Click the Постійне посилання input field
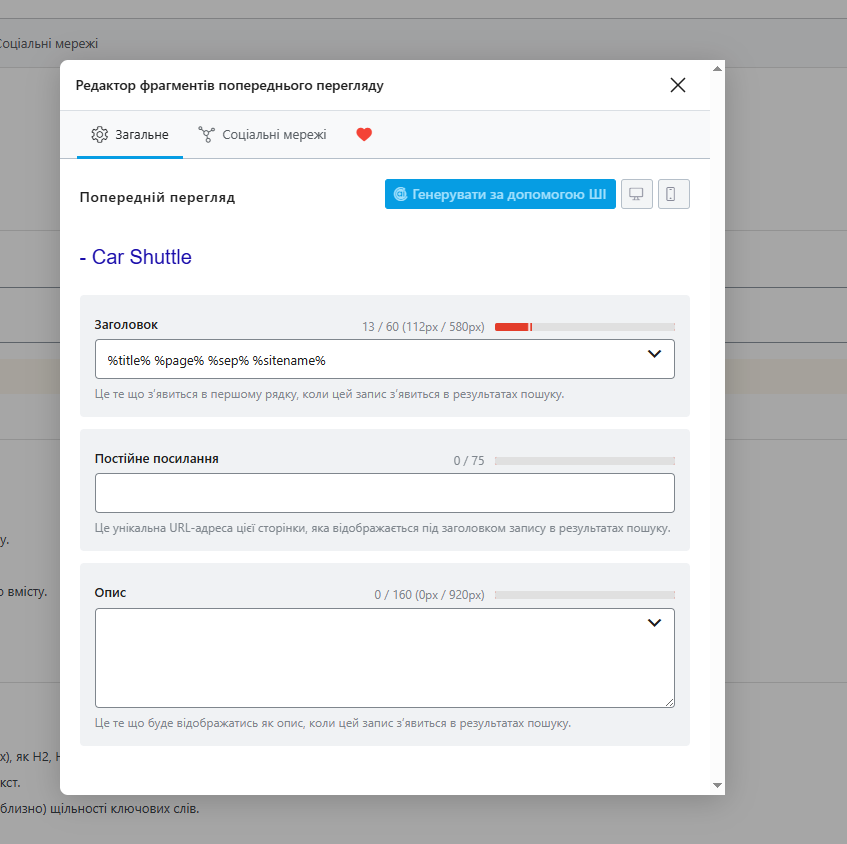 coord(385,493)
